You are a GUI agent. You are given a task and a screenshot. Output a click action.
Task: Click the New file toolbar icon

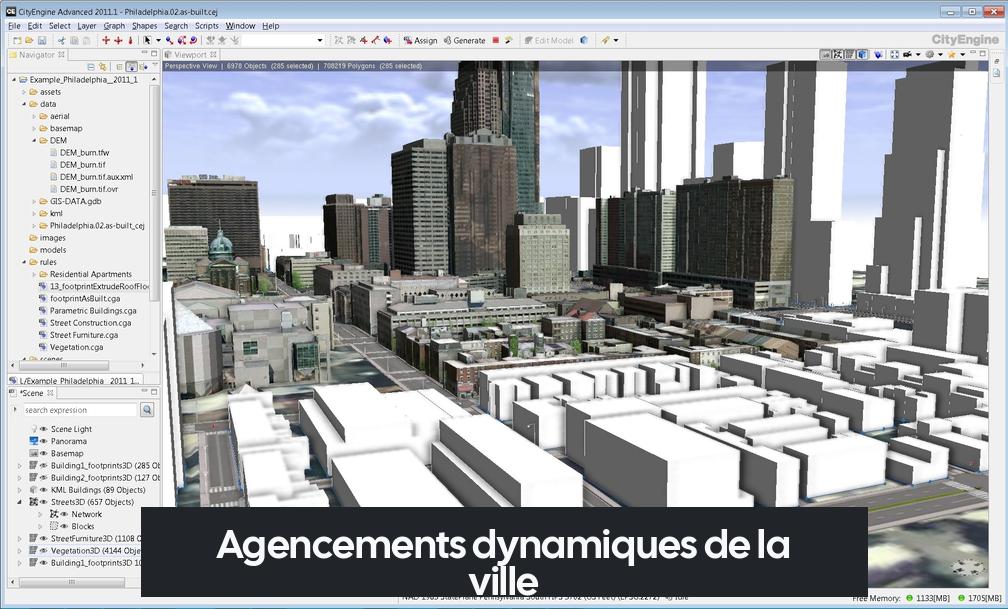[17, 41]
